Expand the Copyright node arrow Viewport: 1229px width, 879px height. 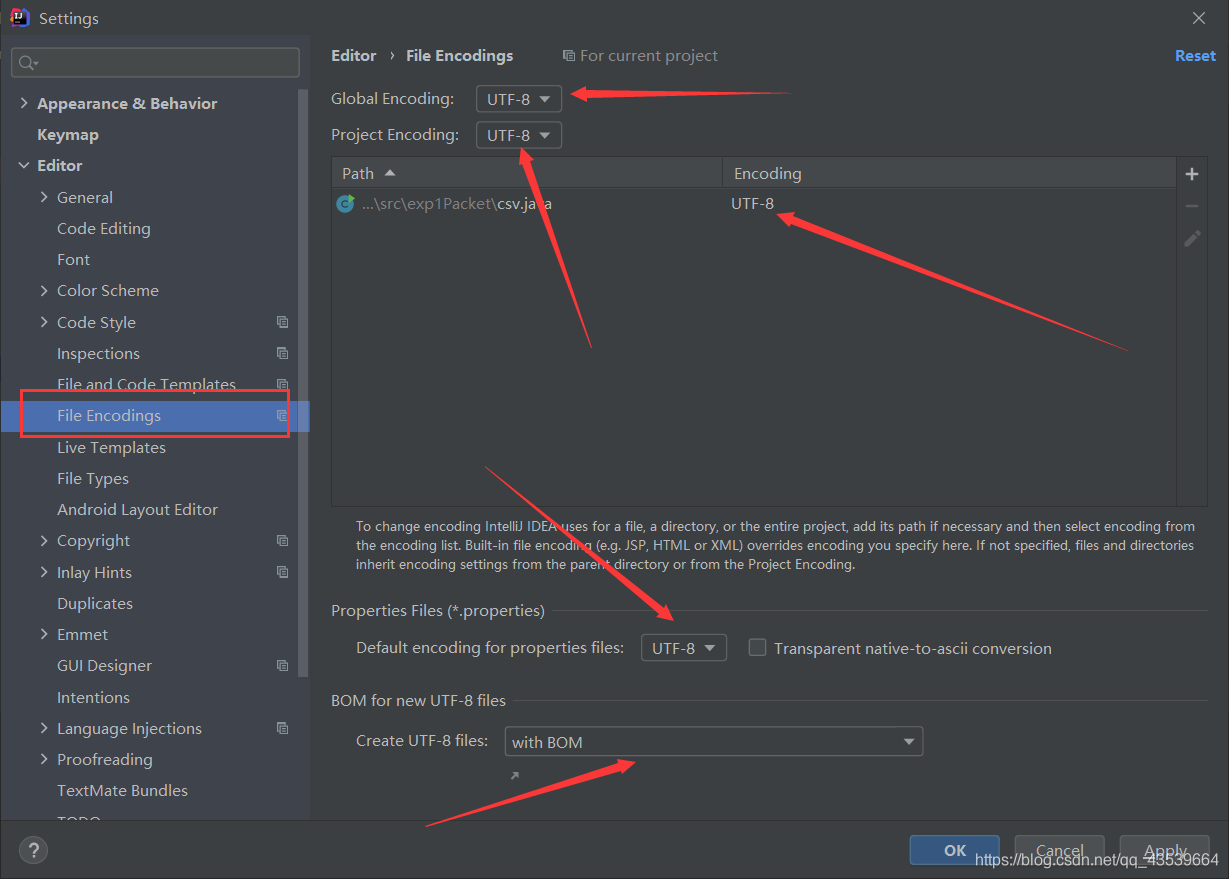[x=44, y=540]
